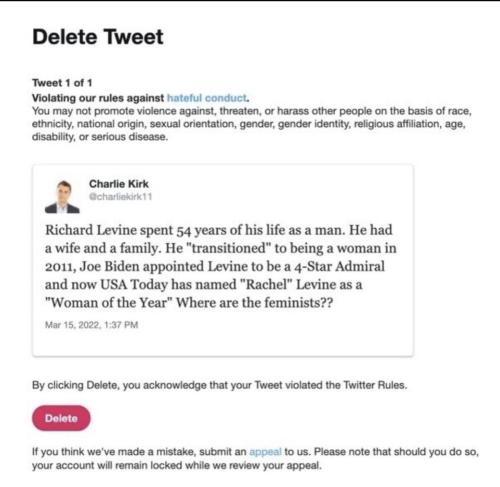Click the 'If you think we've made a mistake' text
The image size is (500, 487).
139,452
